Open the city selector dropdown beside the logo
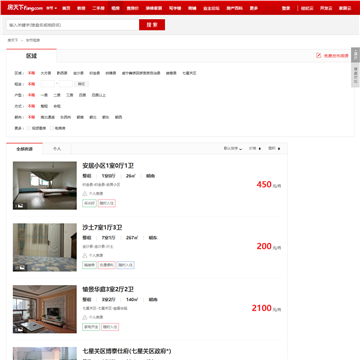This screenshot has height=360, width=360. (x=51, y=8)
